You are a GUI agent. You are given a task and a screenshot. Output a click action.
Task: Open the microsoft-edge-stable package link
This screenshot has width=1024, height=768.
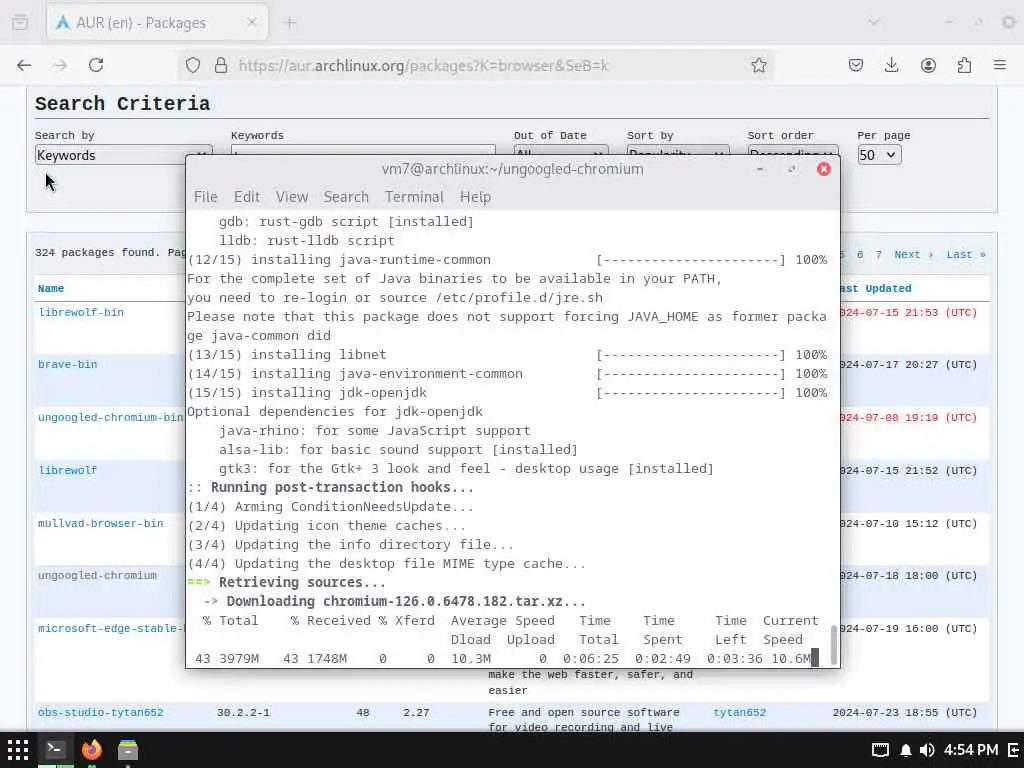(111, 628)
